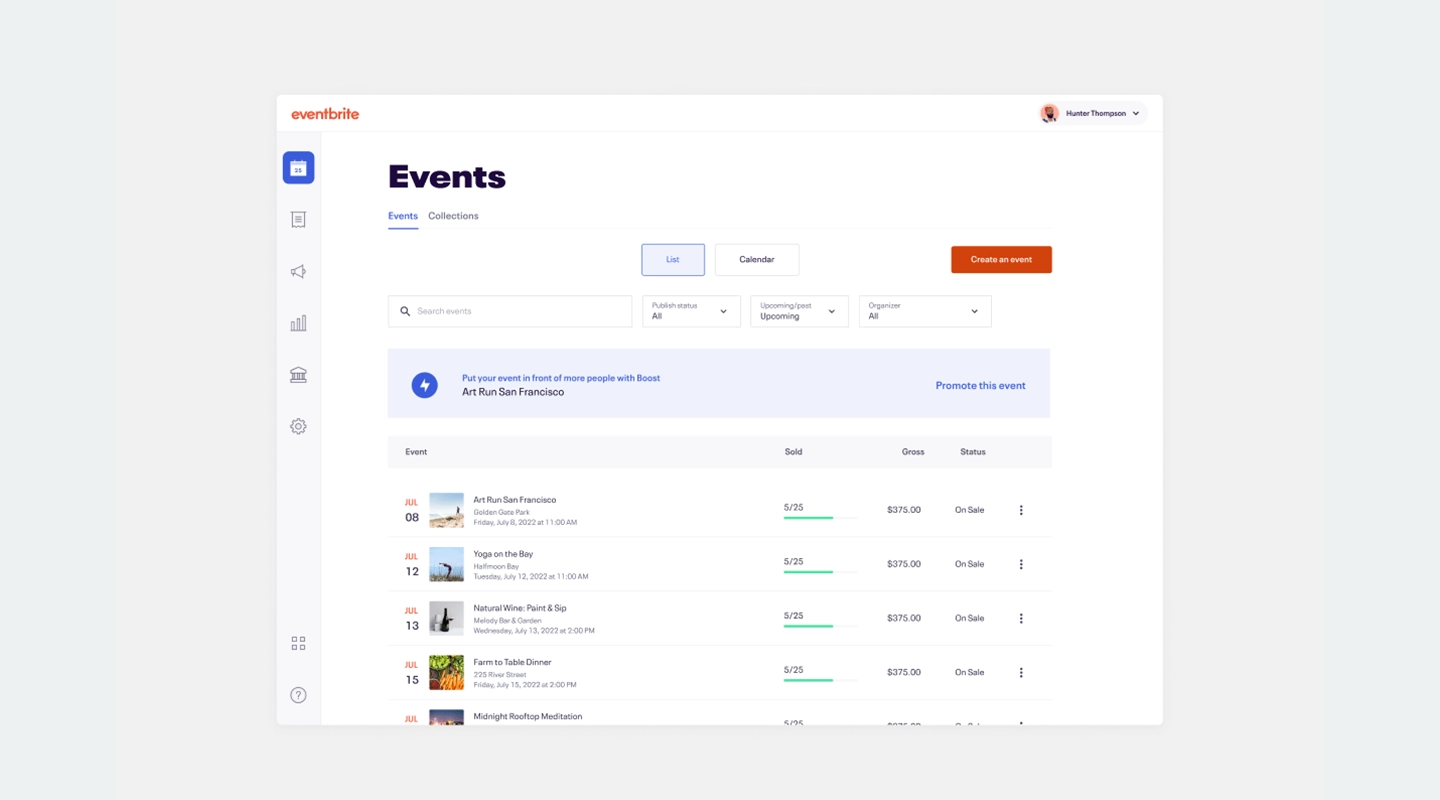Open the Orders page from the sidebar
Viewport: 1440px width, 800px height.
(298, 219)
